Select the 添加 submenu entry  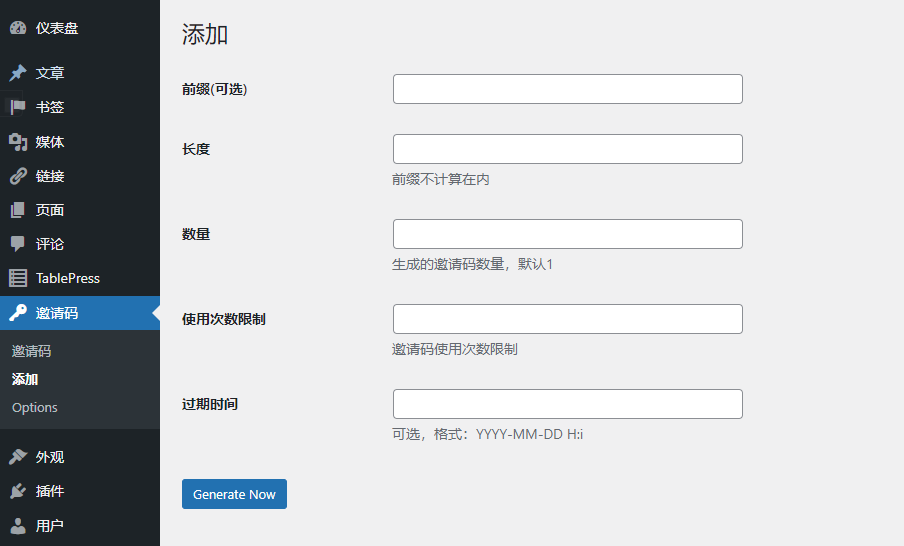point(25,379)
